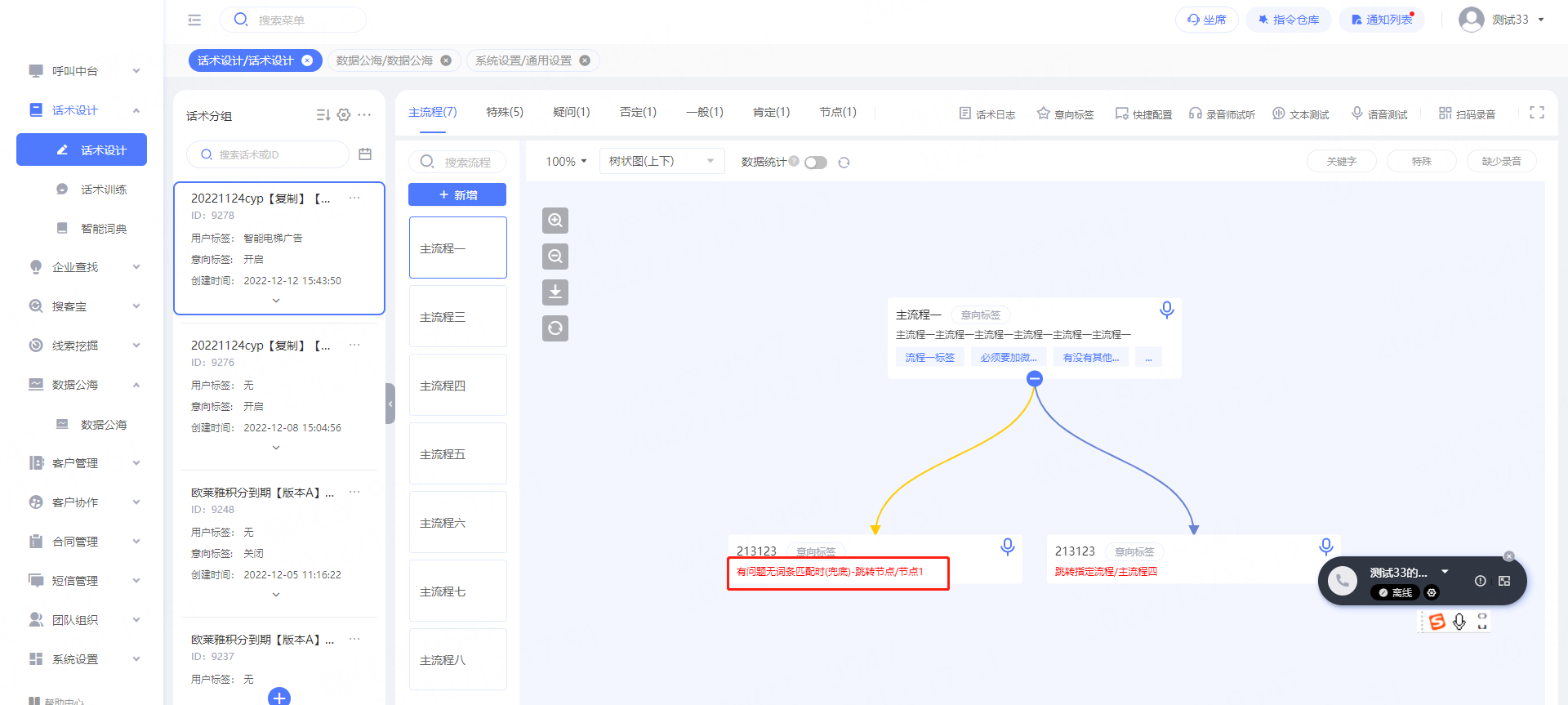Open 快捷配置 quick configuration
The image size is (1568, 705).
(x=1144, y=114)
